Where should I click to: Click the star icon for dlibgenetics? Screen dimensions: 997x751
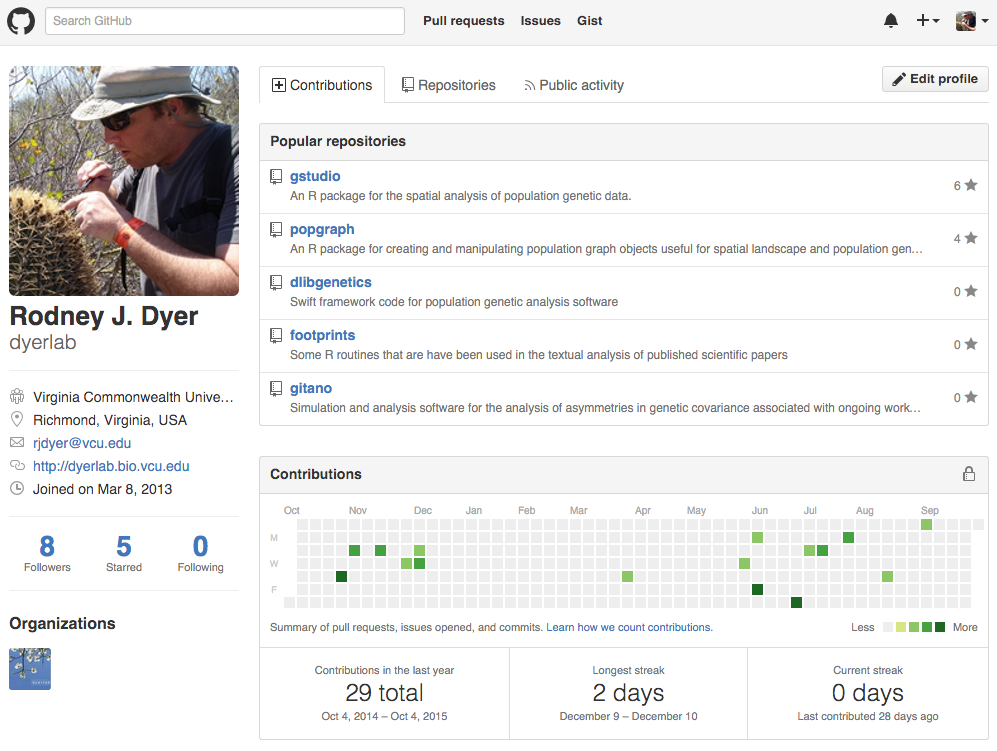pyautogui.click(x=971, y=291)
